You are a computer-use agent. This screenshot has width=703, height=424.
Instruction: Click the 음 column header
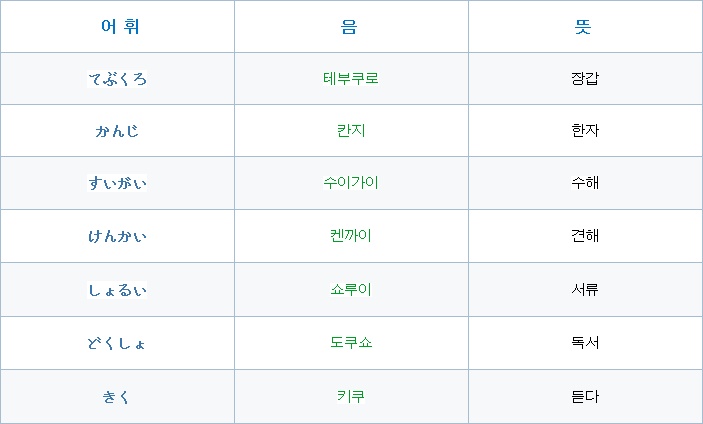349,26
